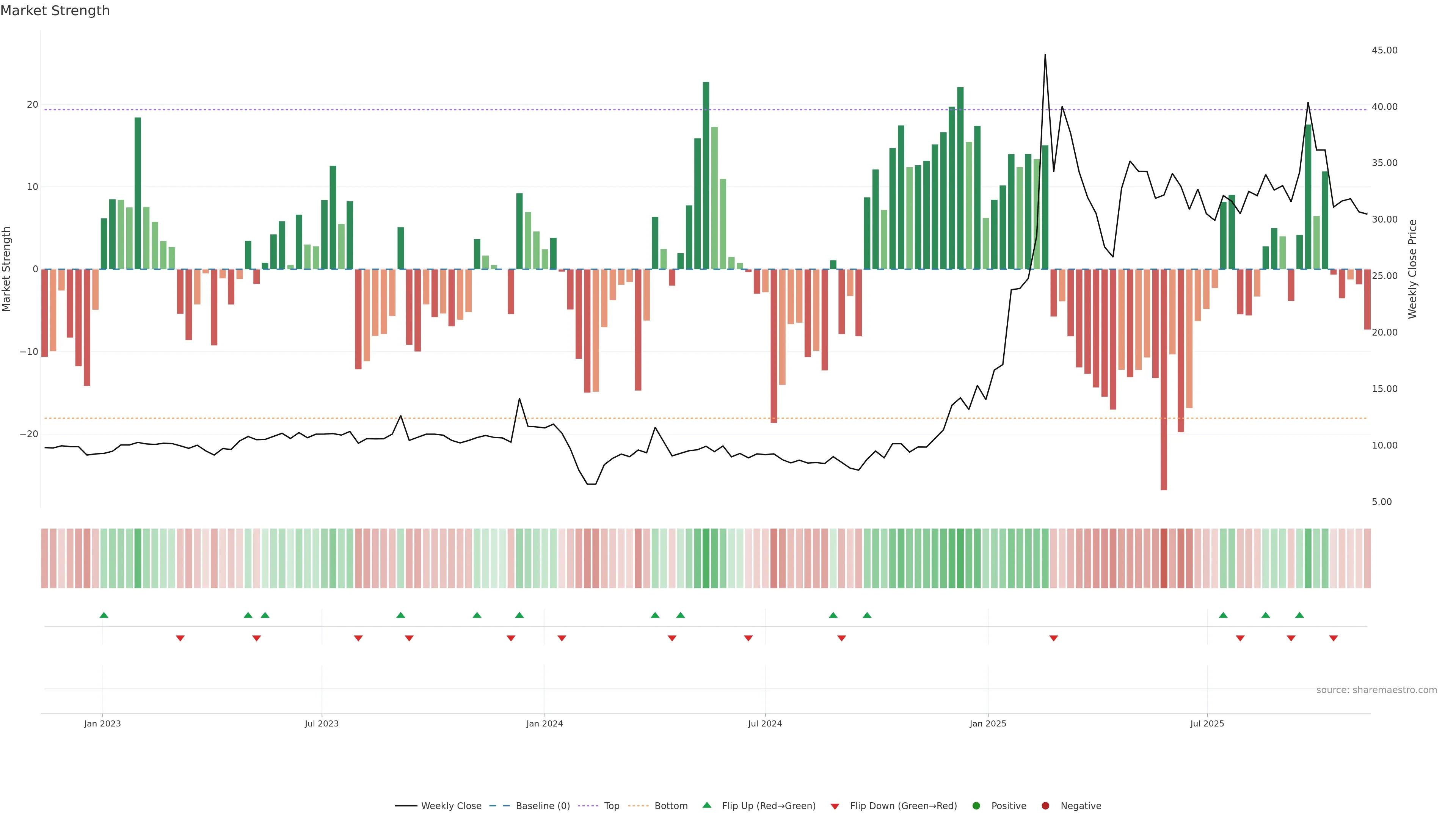The width and height of the screenshot is (1456, 819).
Task: Click the last green flip-up marker after Jul 2025
Action: (1299, 615)
